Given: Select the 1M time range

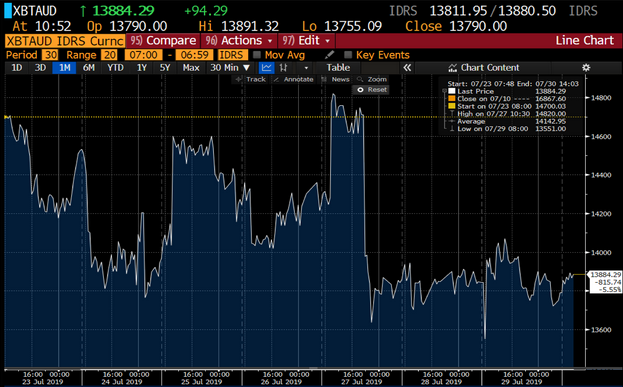Looking at the screenshot, I should [64, 68].
